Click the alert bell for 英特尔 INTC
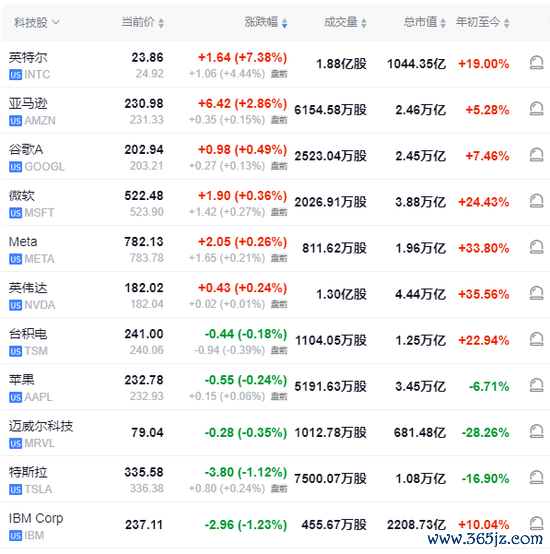This screenshot has height=554, width=550. pyautogui.click(x=536, y=63)
